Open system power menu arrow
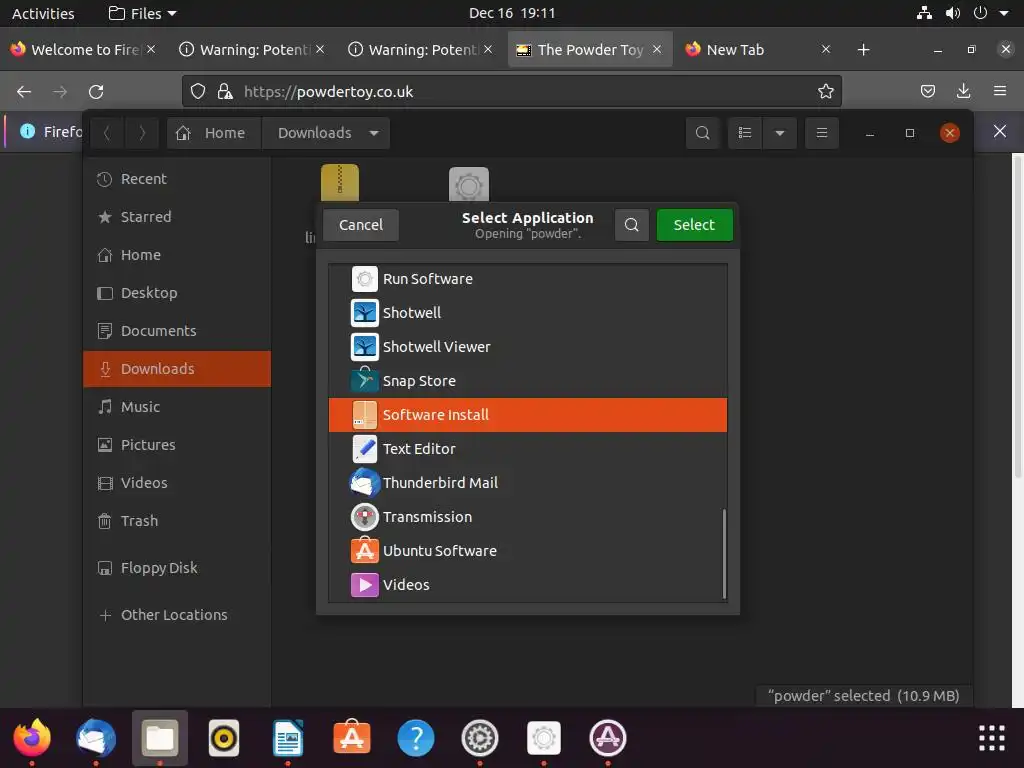Screen dimensions: 1024x768 click(1004, 13)
